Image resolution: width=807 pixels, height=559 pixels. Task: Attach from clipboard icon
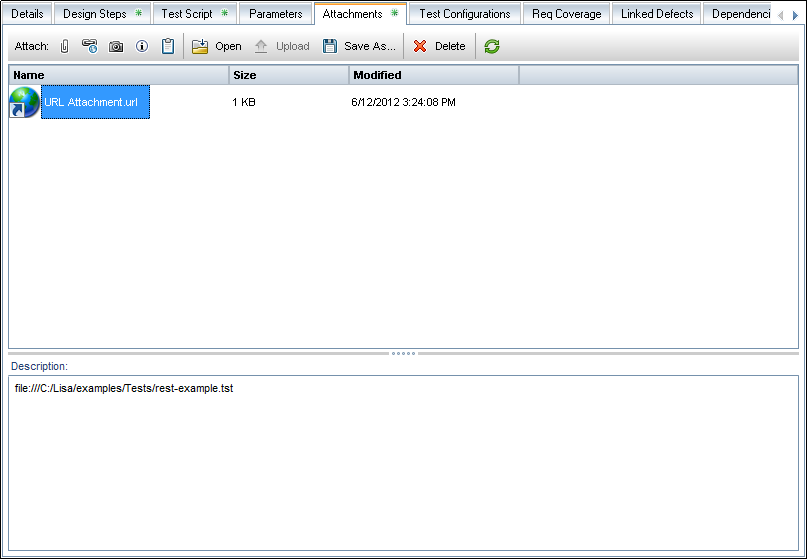[x=168, y=46]
